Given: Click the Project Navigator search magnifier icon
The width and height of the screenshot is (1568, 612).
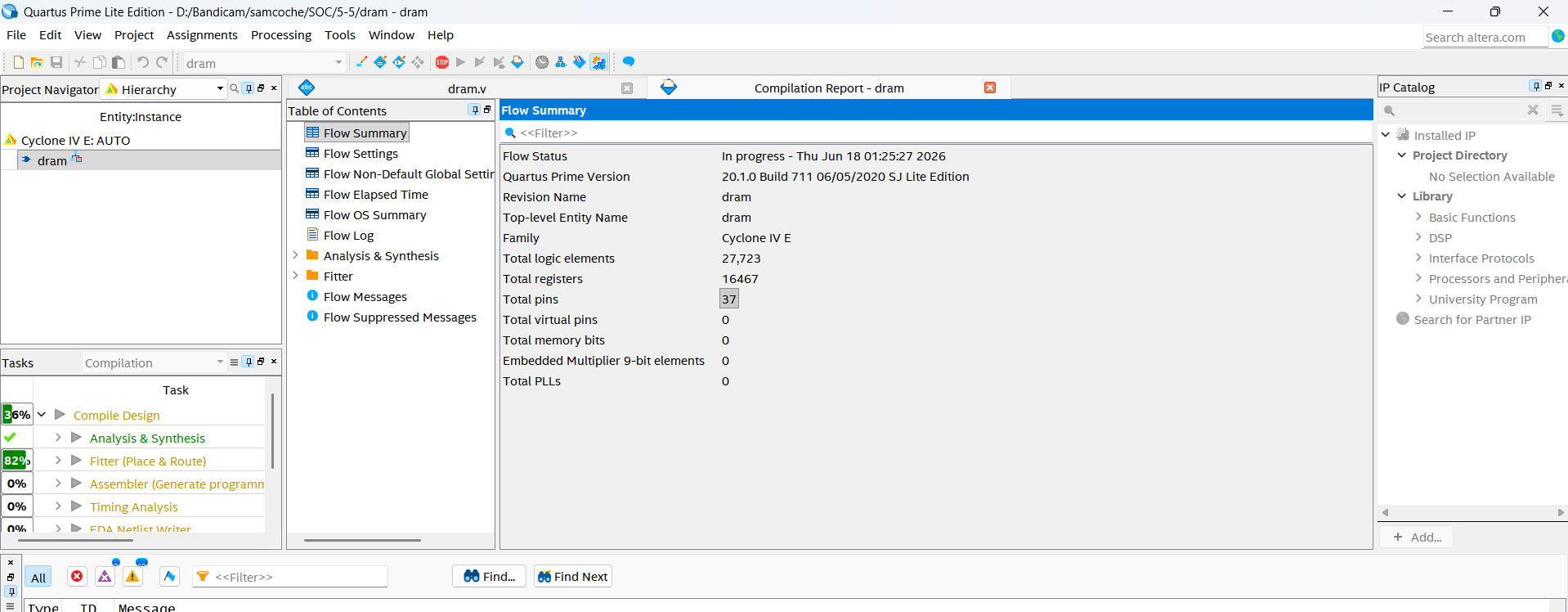Looking at the screenshot, I should (235, 88).
